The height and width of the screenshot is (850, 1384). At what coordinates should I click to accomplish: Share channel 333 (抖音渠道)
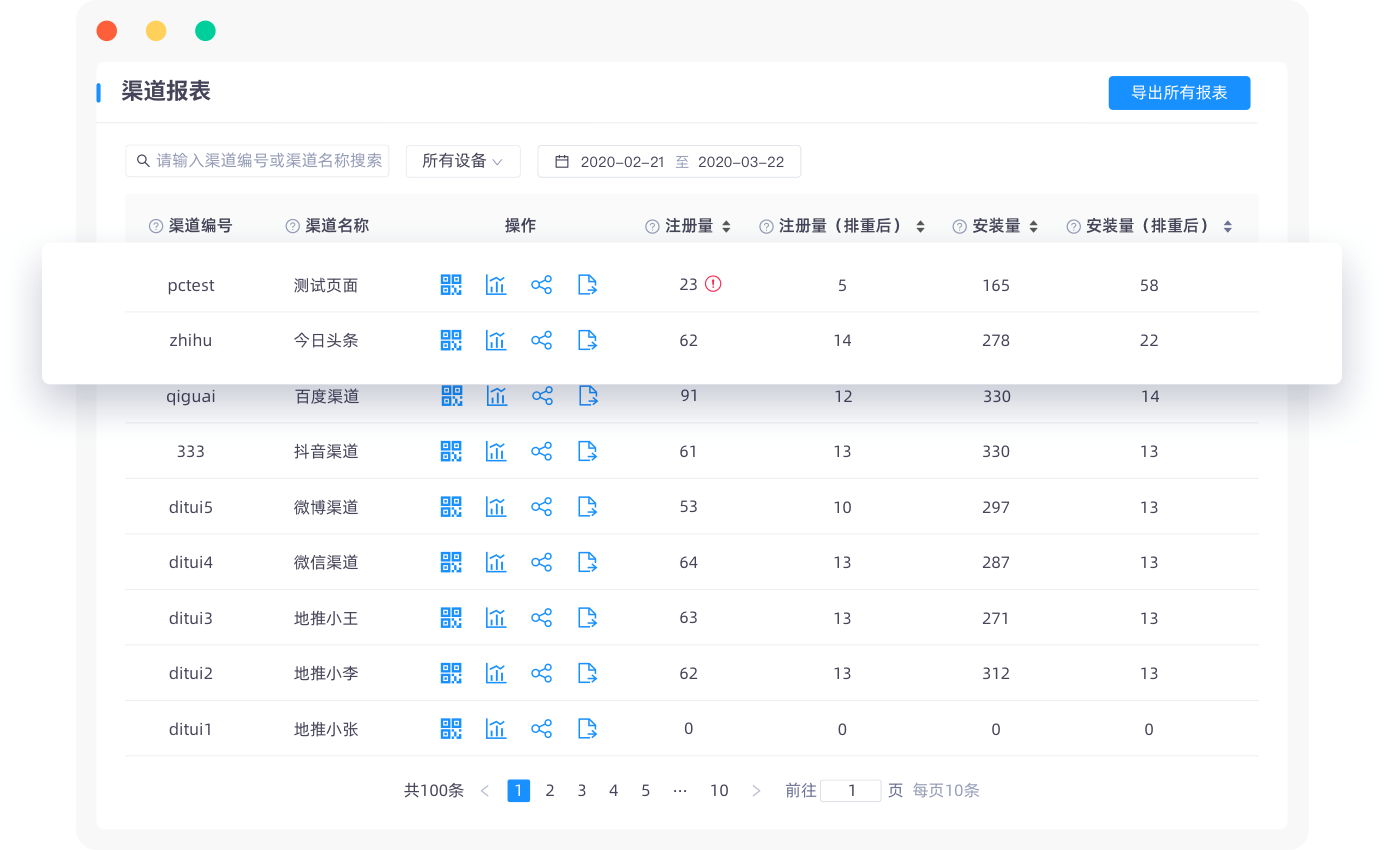pyautogui.click(x=542, y=451)
